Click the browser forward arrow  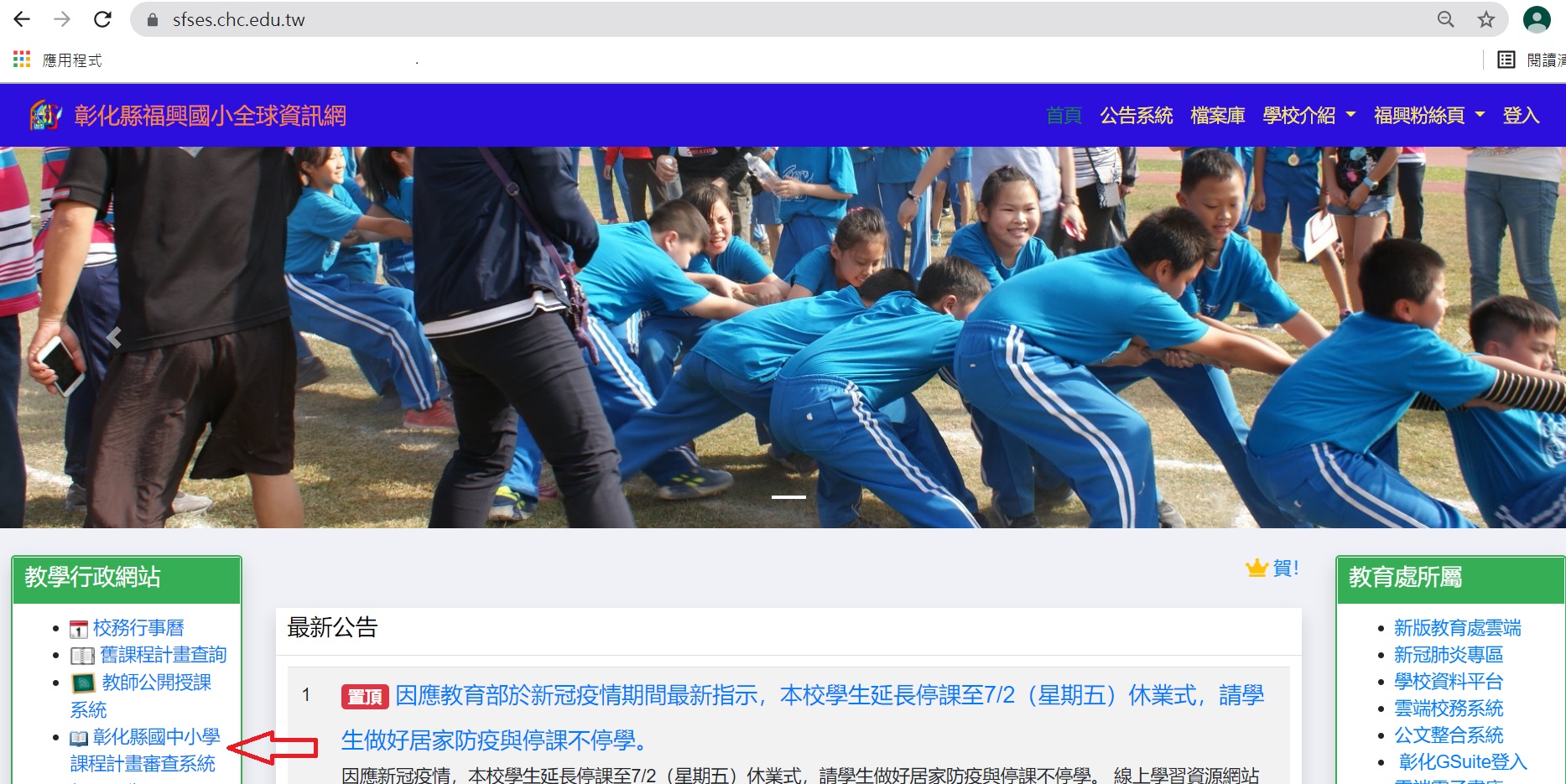(x=62, y=19)
